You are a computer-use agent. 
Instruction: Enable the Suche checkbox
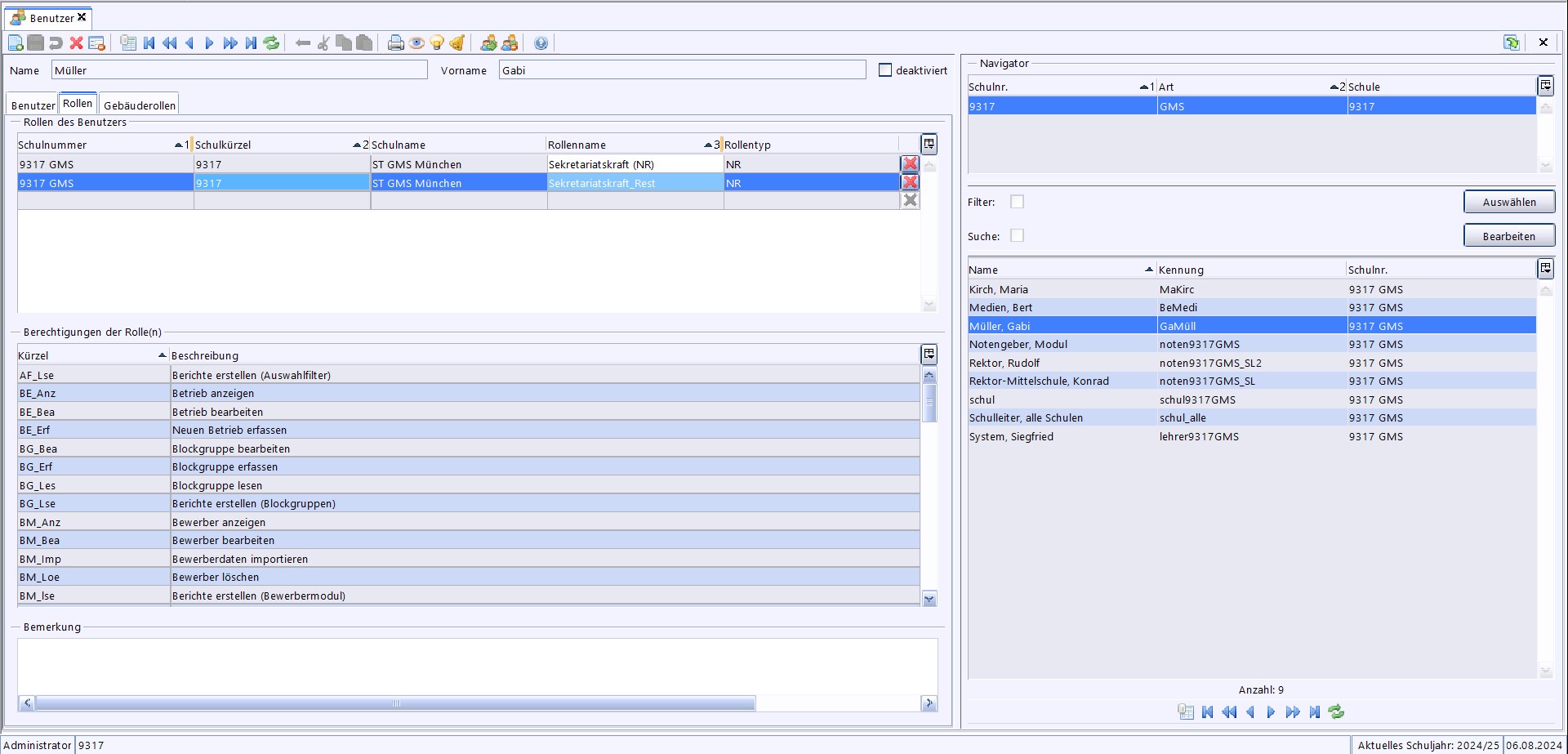1017,235
